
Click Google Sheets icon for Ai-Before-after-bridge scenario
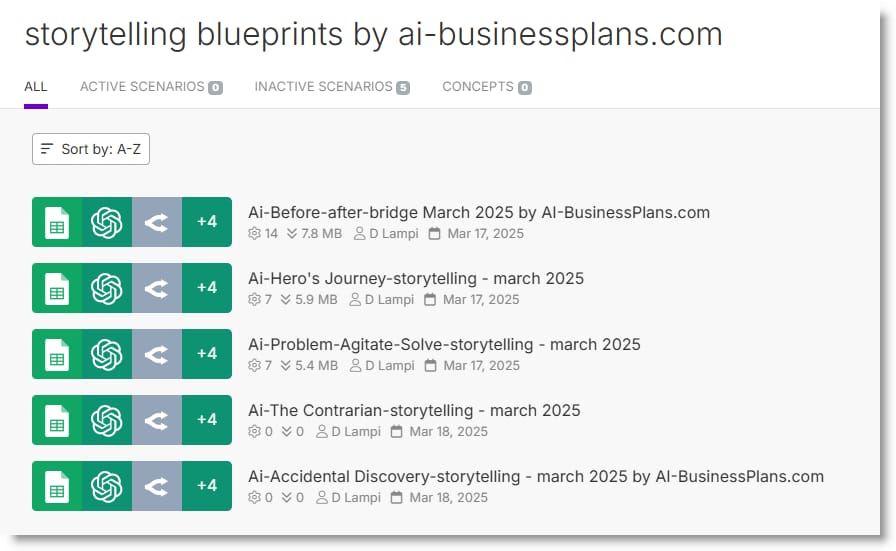click(x=57, y=222)
